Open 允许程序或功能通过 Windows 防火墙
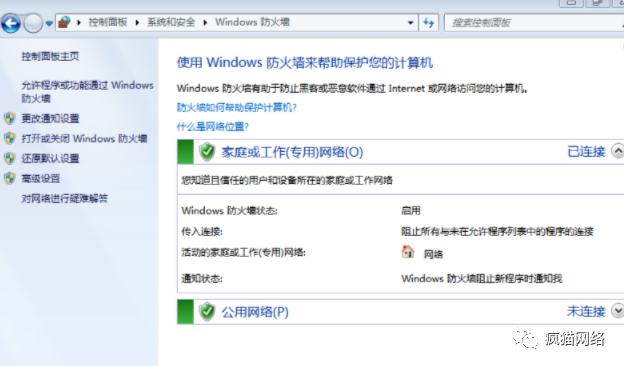 (x=87, y=92)
